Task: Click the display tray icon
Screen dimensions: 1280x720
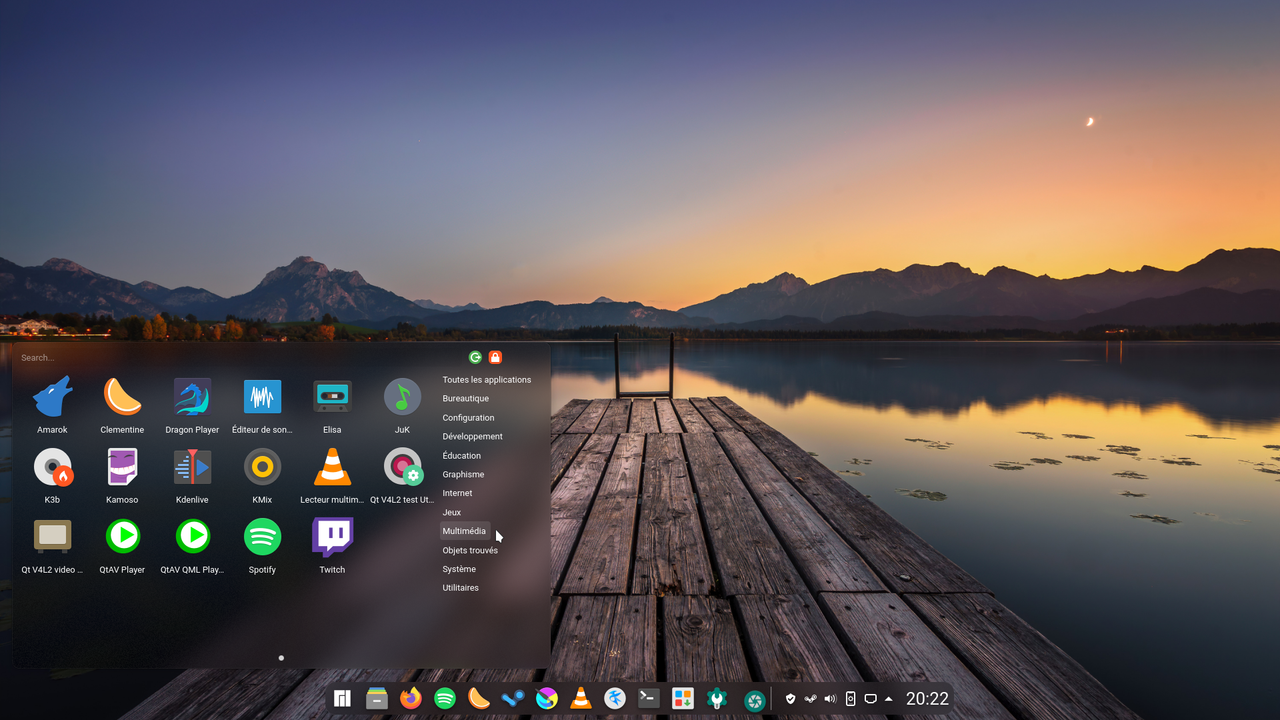Action: click(x=870, y=699)
